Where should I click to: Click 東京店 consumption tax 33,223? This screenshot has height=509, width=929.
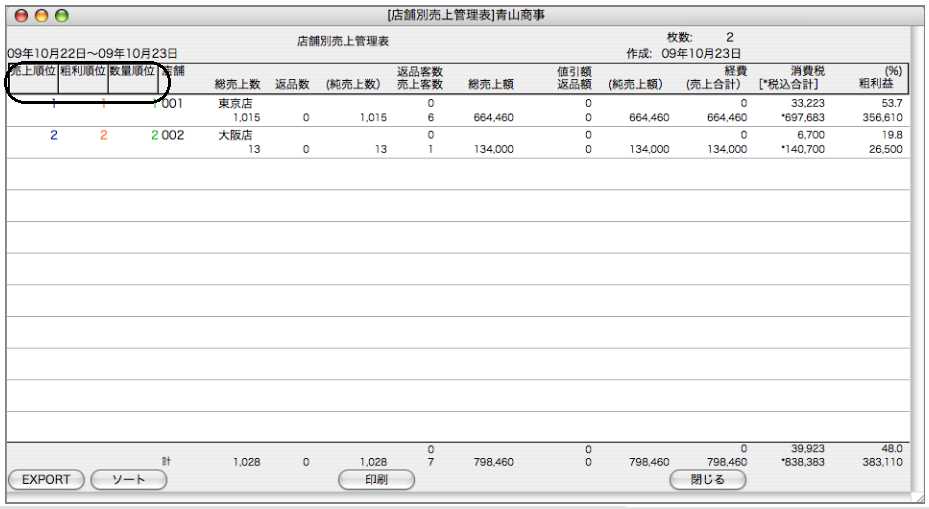(x=808, y=104)
